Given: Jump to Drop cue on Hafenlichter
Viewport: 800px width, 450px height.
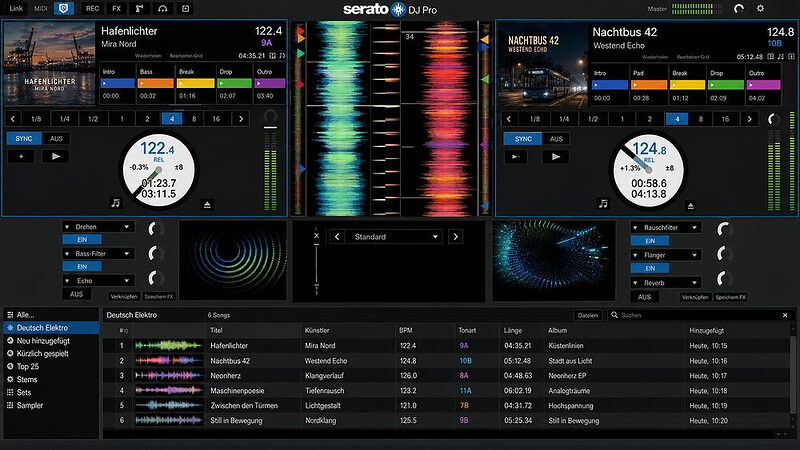Looking at the screenshot, I should coord(235,83).
